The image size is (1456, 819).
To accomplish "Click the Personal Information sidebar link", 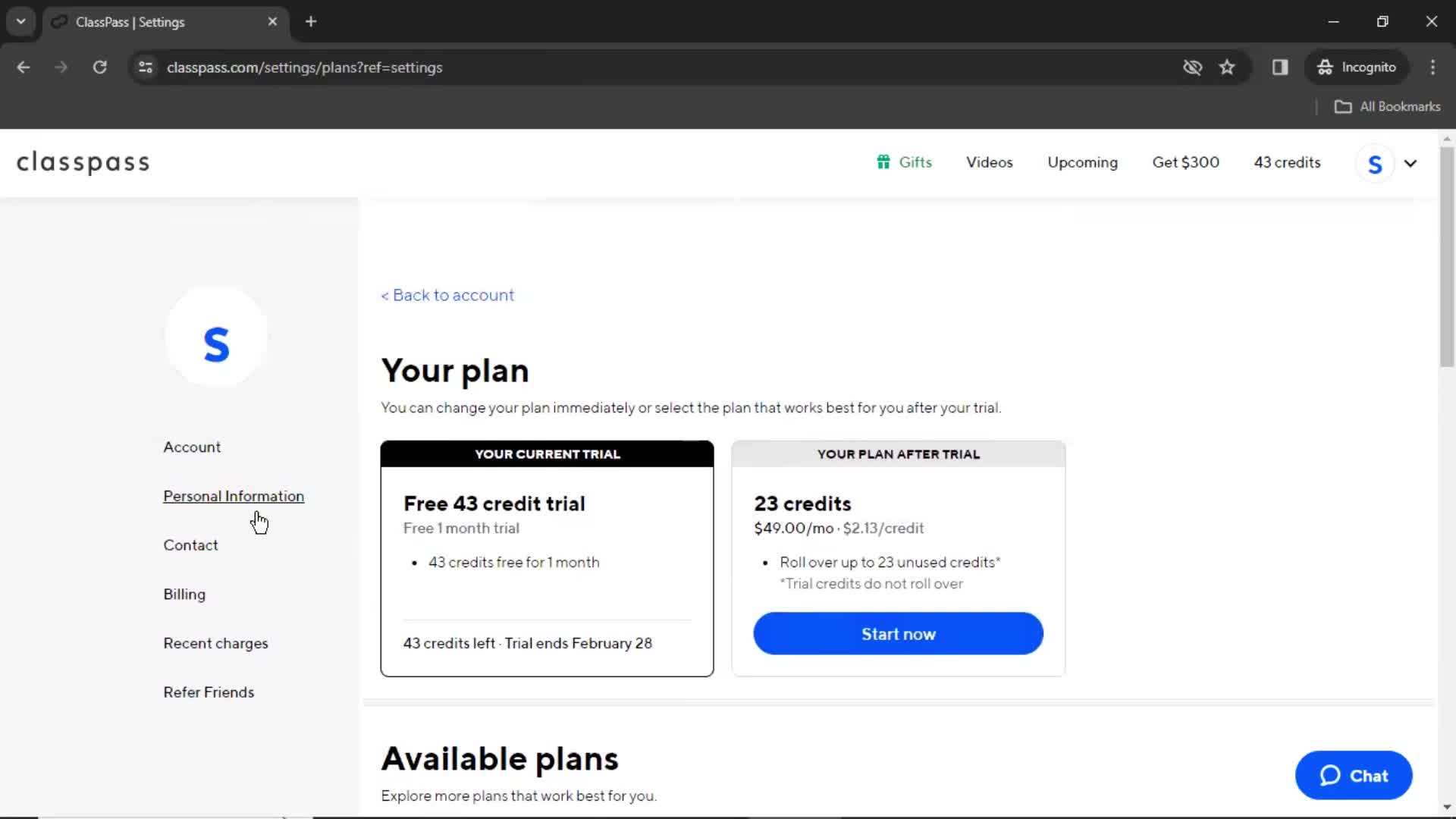I will 234,495.
